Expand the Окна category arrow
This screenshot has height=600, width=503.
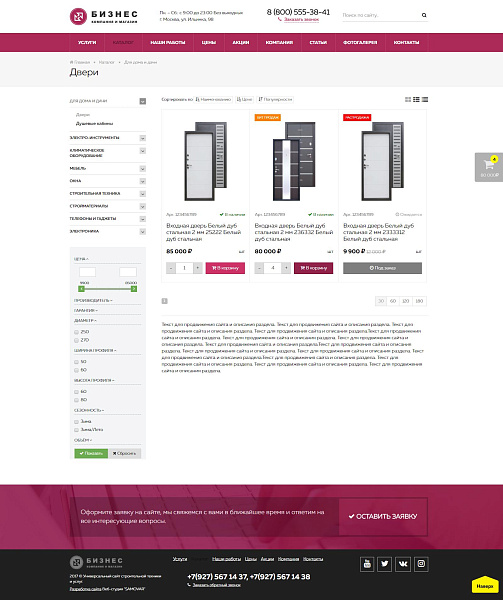(x=142, y=181)
